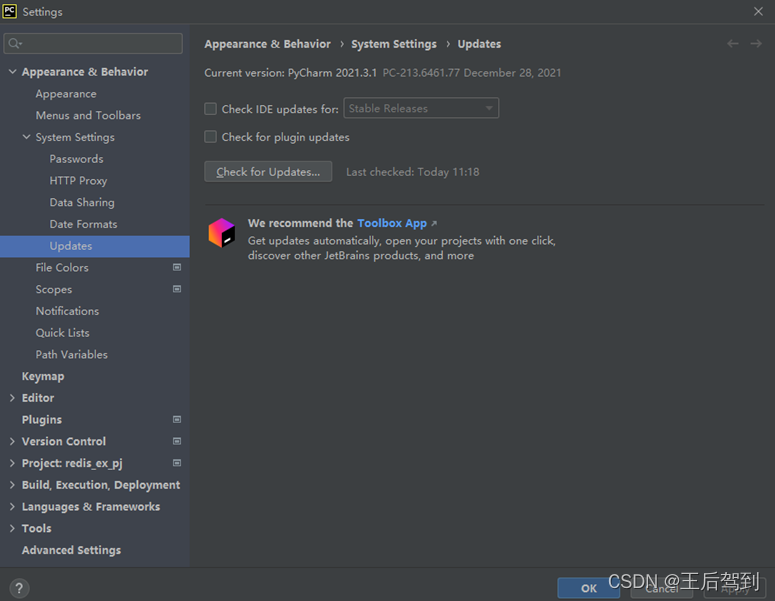Collapse the Appearance & Behavior section

pos(12,72)
